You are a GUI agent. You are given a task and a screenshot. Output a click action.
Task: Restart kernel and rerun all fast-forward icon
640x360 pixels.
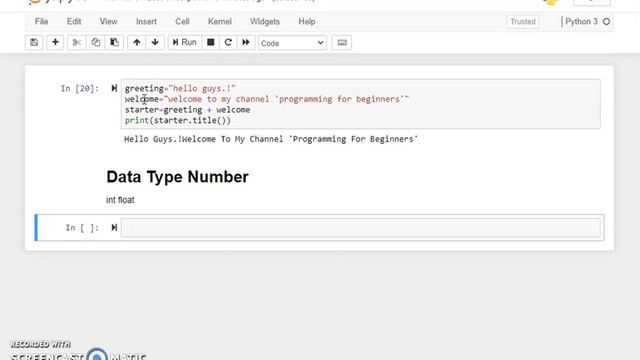[x=246, y=42]
